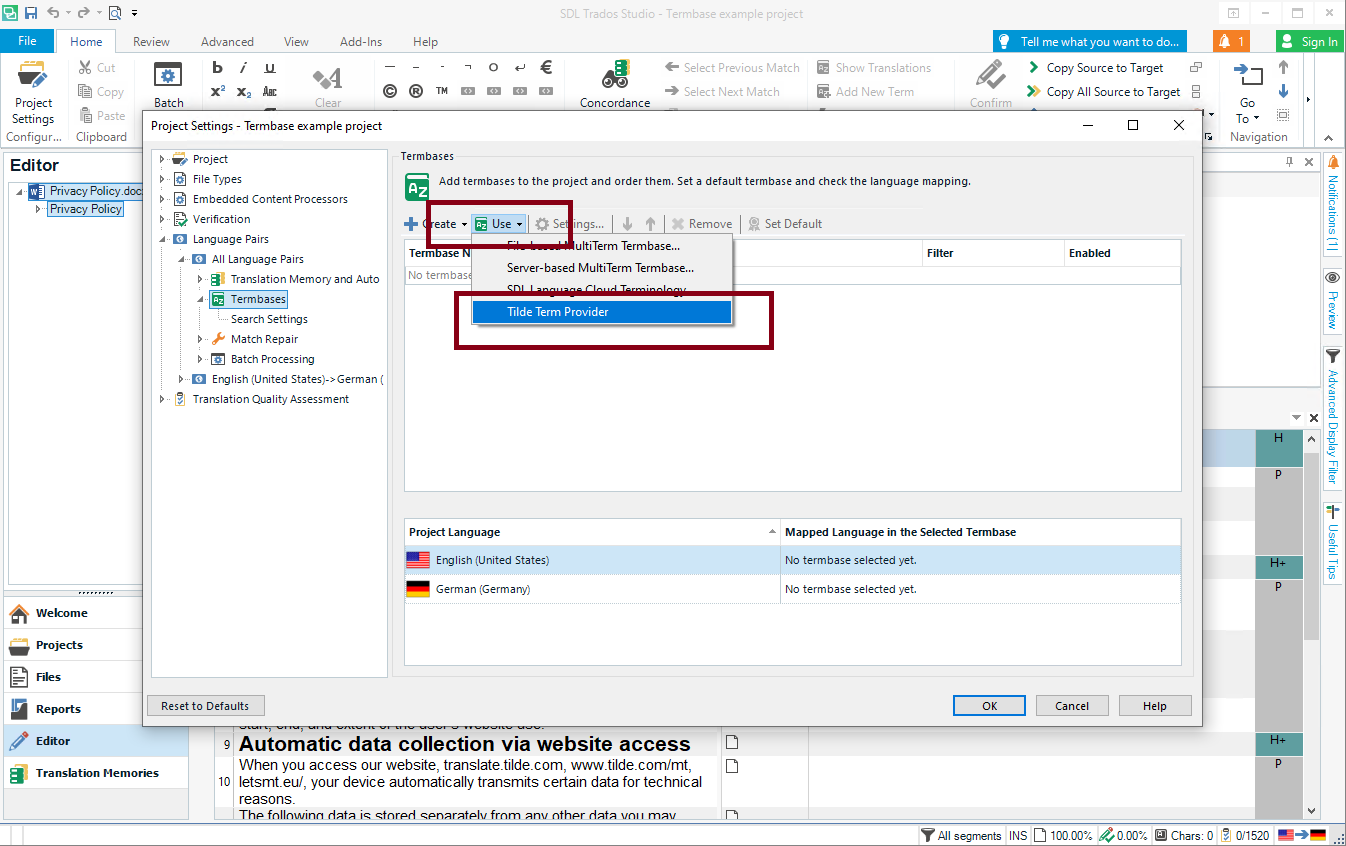
Task: Switch to the Add-Ins ribbon tab
Action: (361, 42)
